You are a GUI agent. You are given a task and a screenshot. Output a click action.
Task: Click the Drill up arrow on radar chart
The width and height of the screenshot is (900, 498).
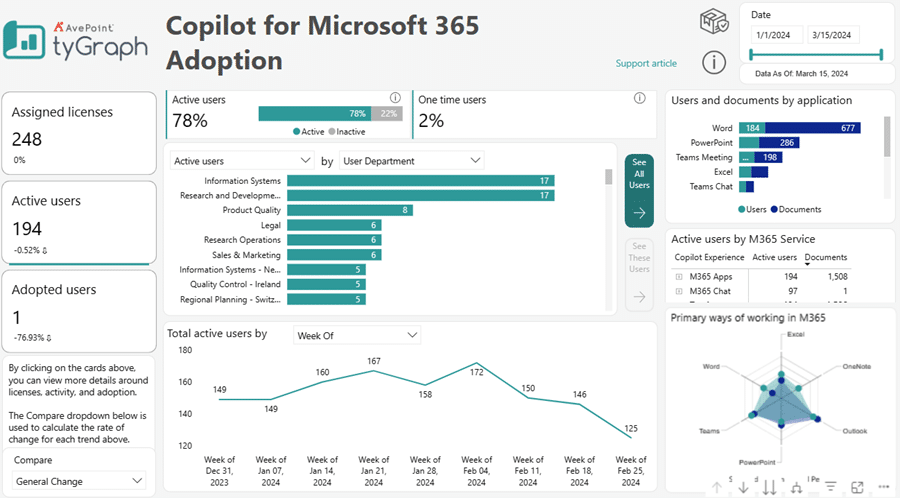tap(717, 487)
